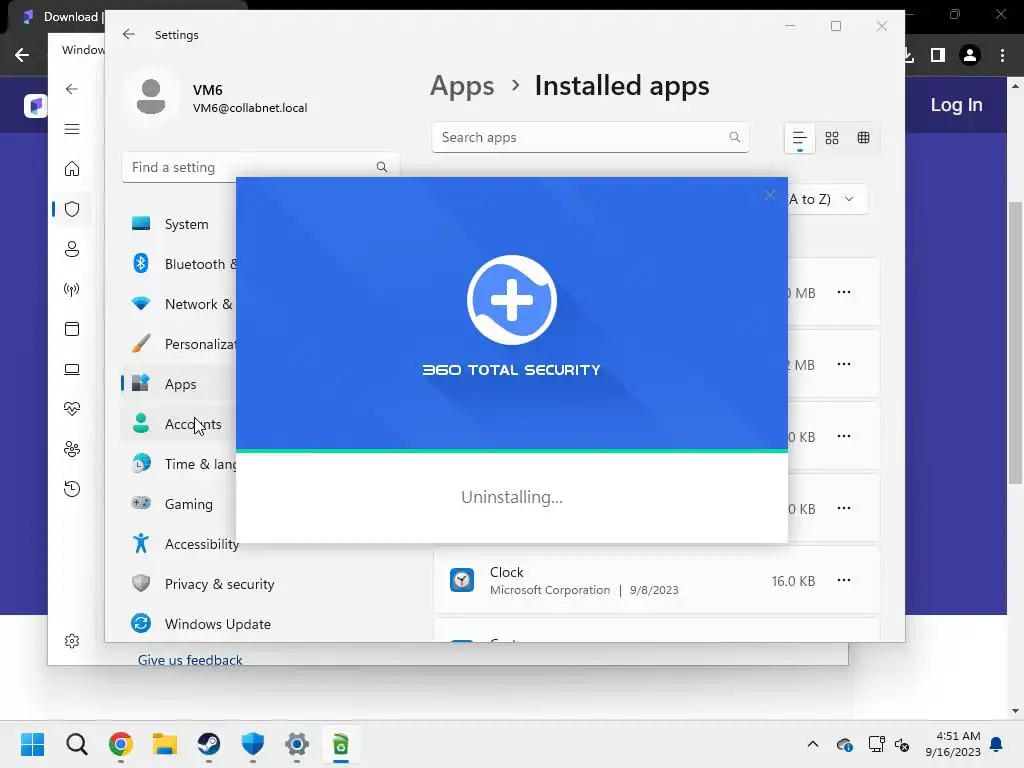Open the Home icon in Windows Security sidebar
1024x768 pixels.
(72, 169)
